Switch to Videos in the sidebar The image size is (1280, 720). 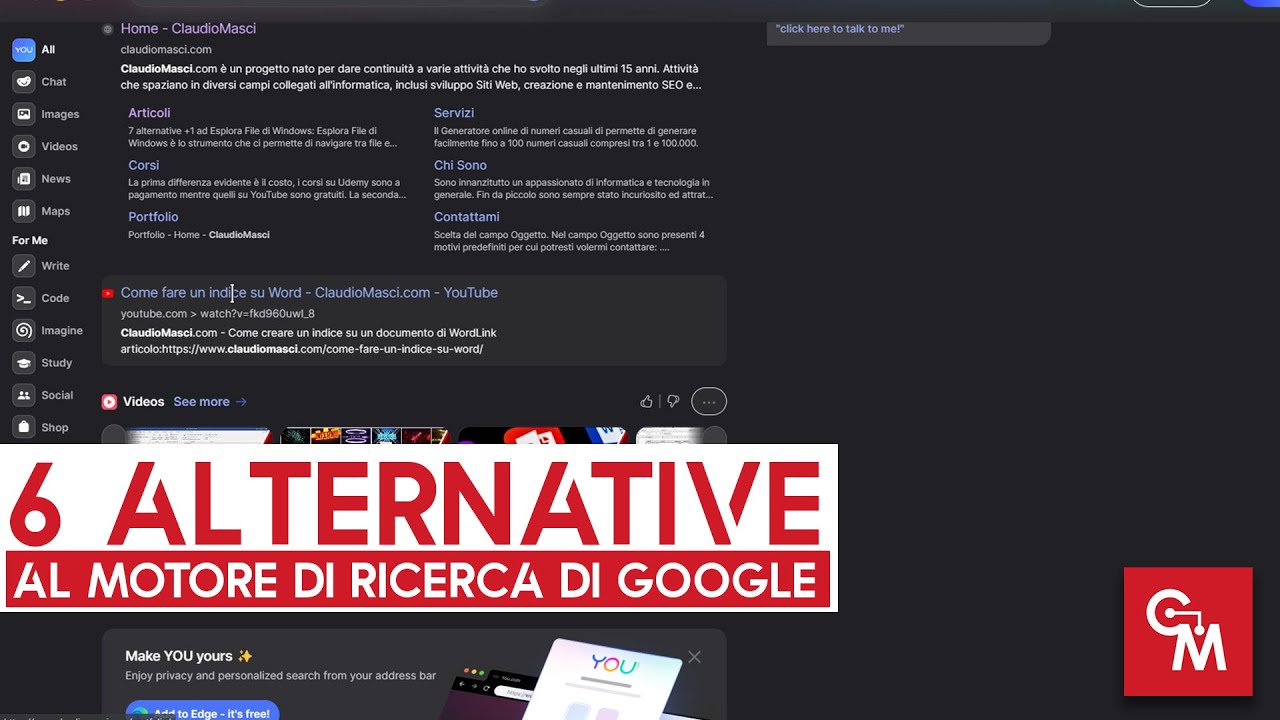[59, 146]
